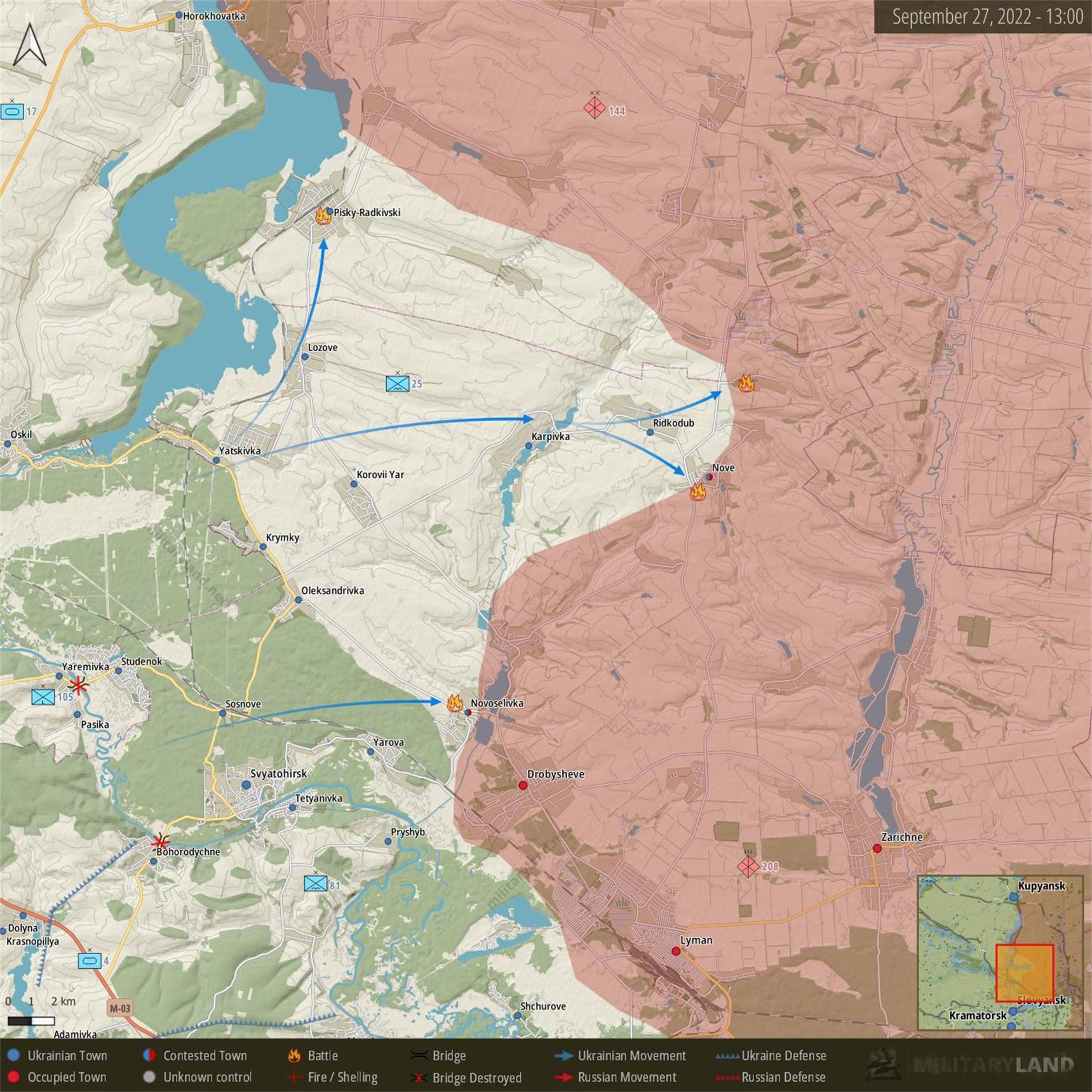
Task: Click the Drobysheve red town marker
Action: 523,785
